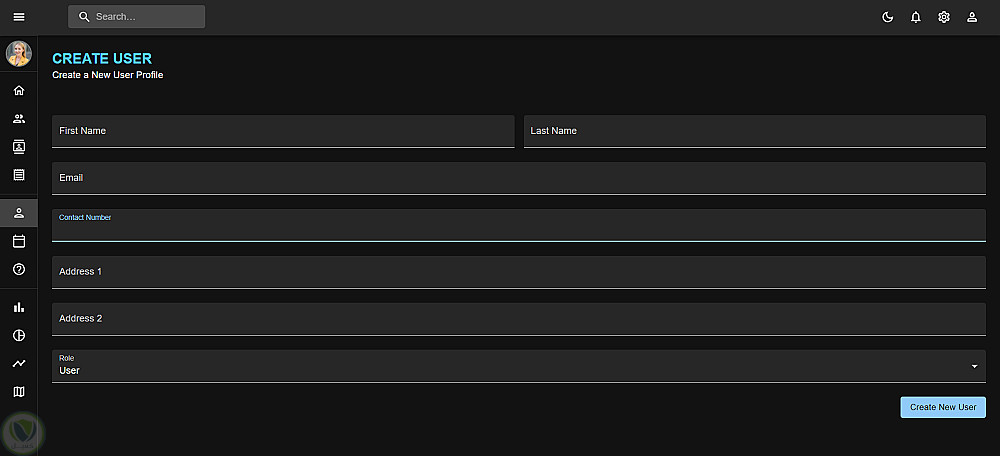This screenshot has height=456, width=1000.
Task: Click the Create New User button
Action: tap(943, 407)
